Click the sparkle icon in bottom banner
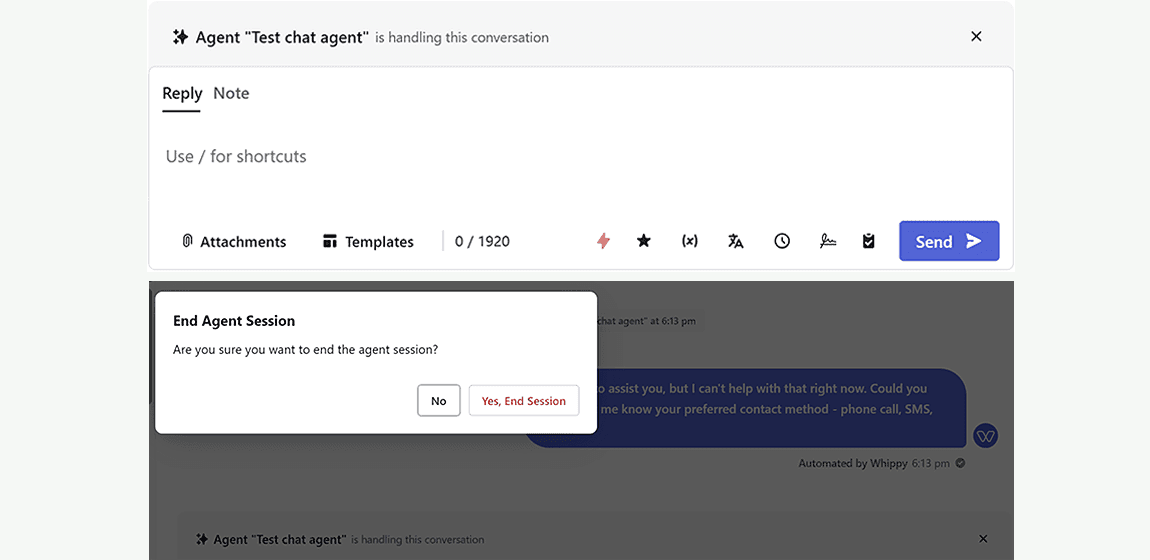 point(202,539)
